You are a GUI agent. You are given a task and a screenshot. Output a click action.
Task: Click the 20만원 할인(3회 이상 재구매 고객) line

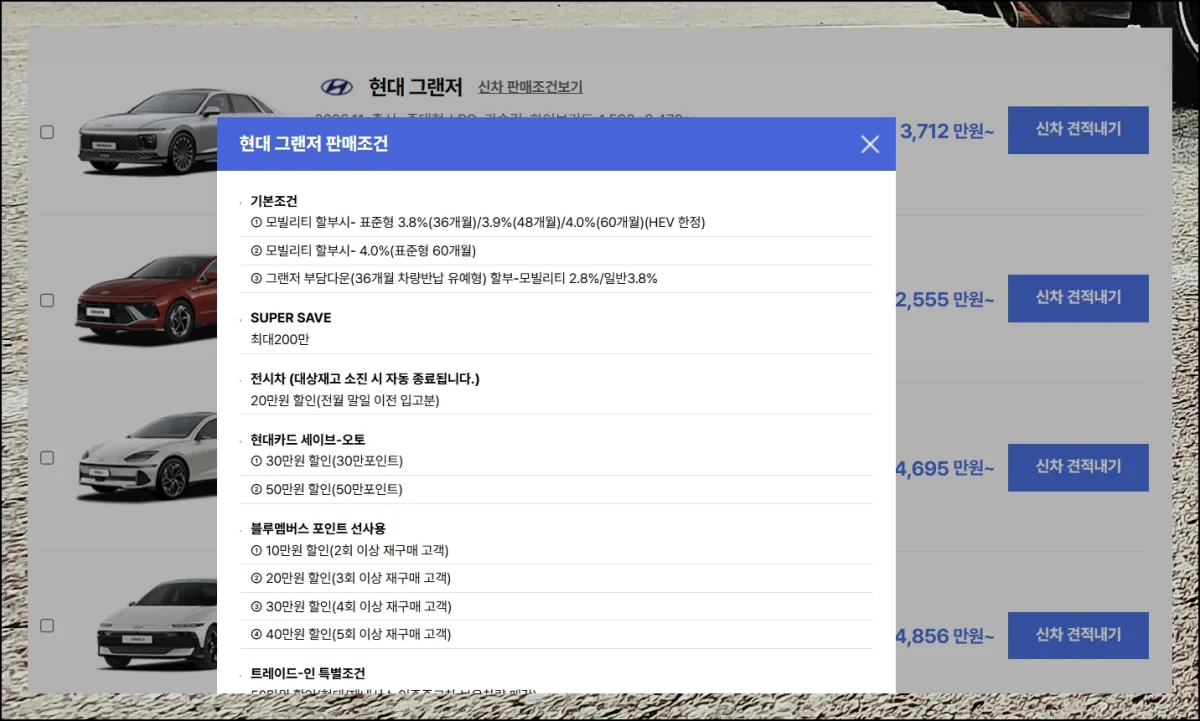351,578
